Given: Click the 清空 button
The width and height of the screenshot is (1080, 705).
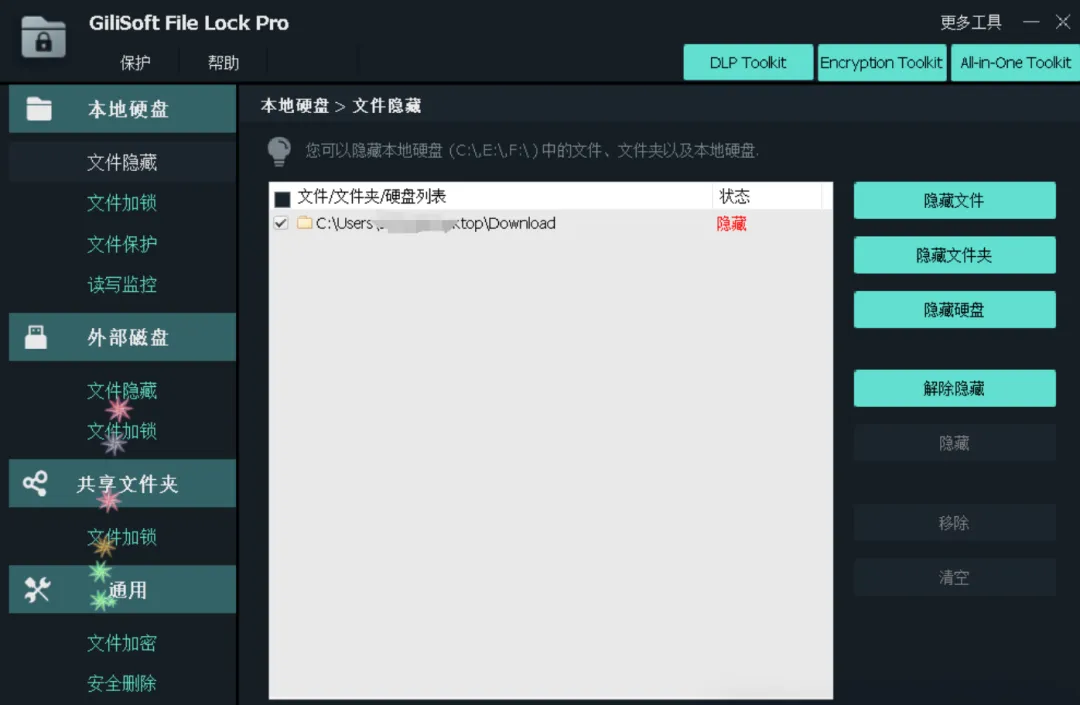Looking at the screenshot, I should click(954, 577).
